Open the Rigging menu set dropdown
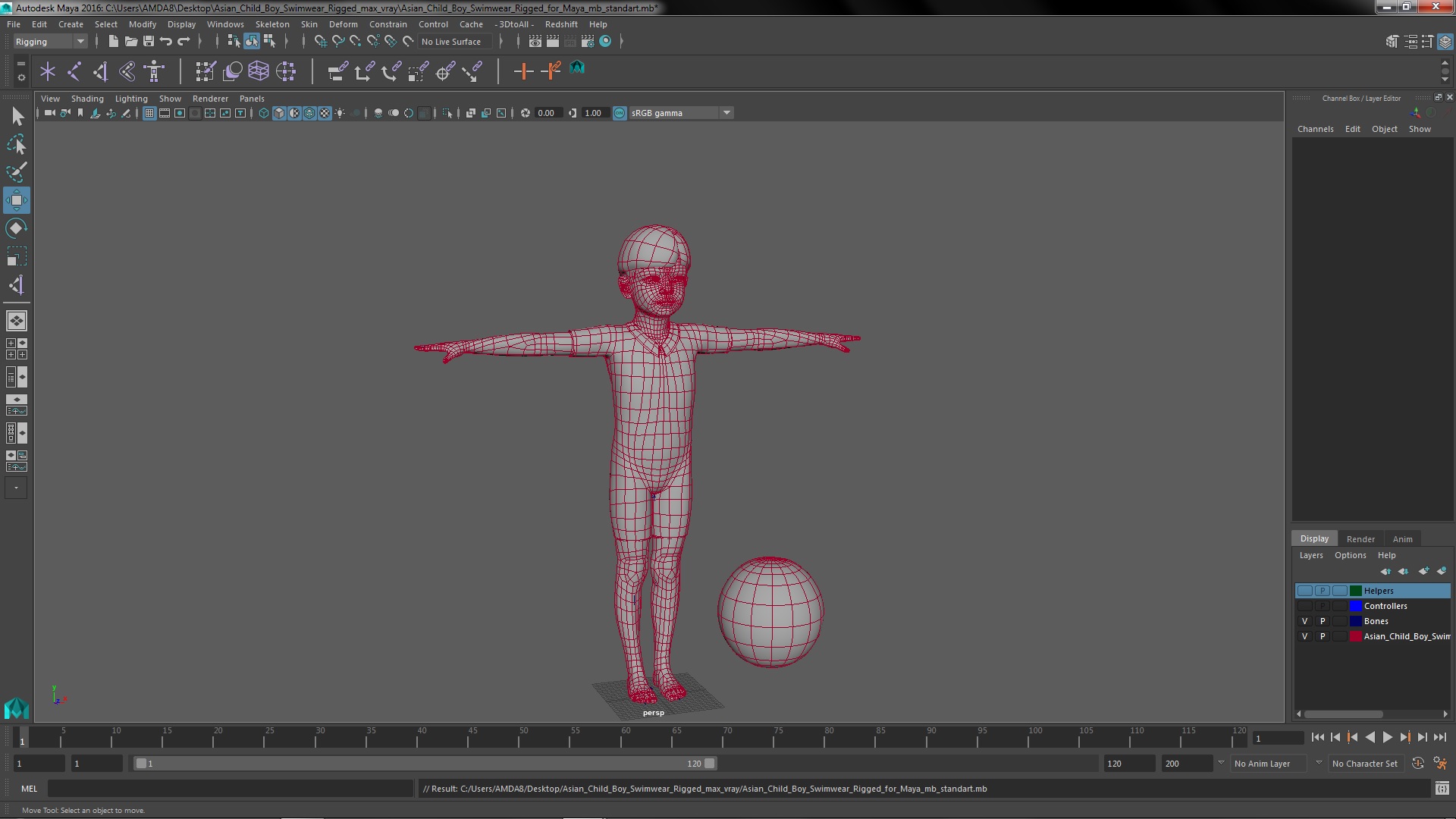 50,42
